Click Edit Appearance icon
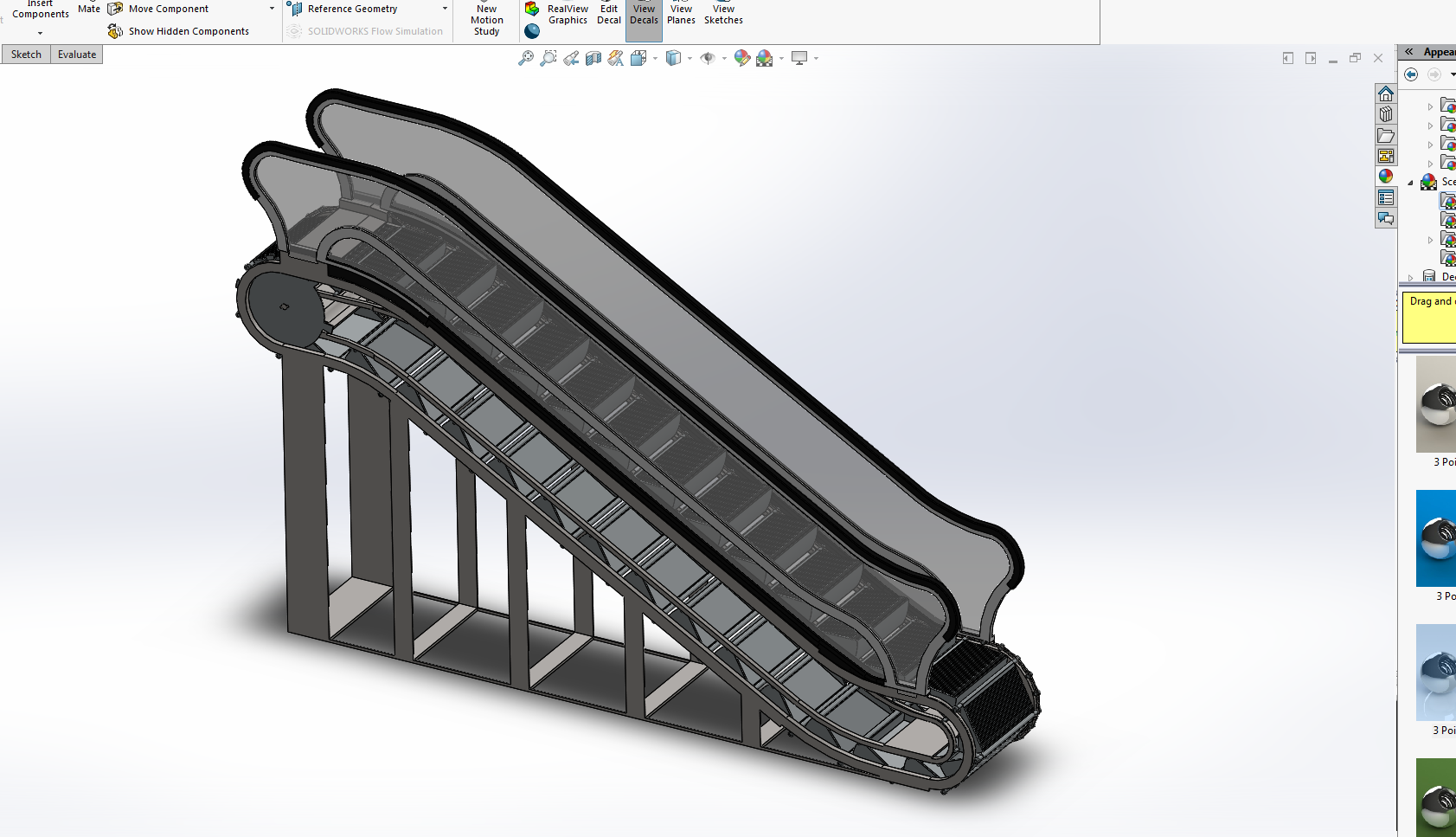The height and width of the screenshot is (837, 1456). coord(742,58)
